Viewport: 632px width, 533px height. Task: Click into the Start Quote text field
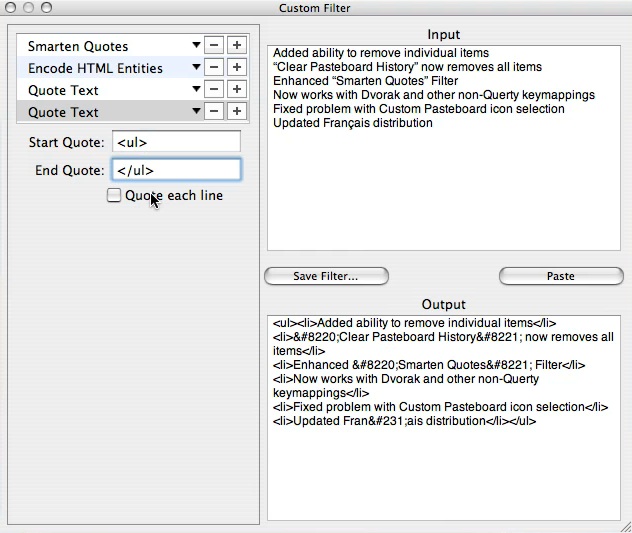pyautogui.click(x=176, y=142)
